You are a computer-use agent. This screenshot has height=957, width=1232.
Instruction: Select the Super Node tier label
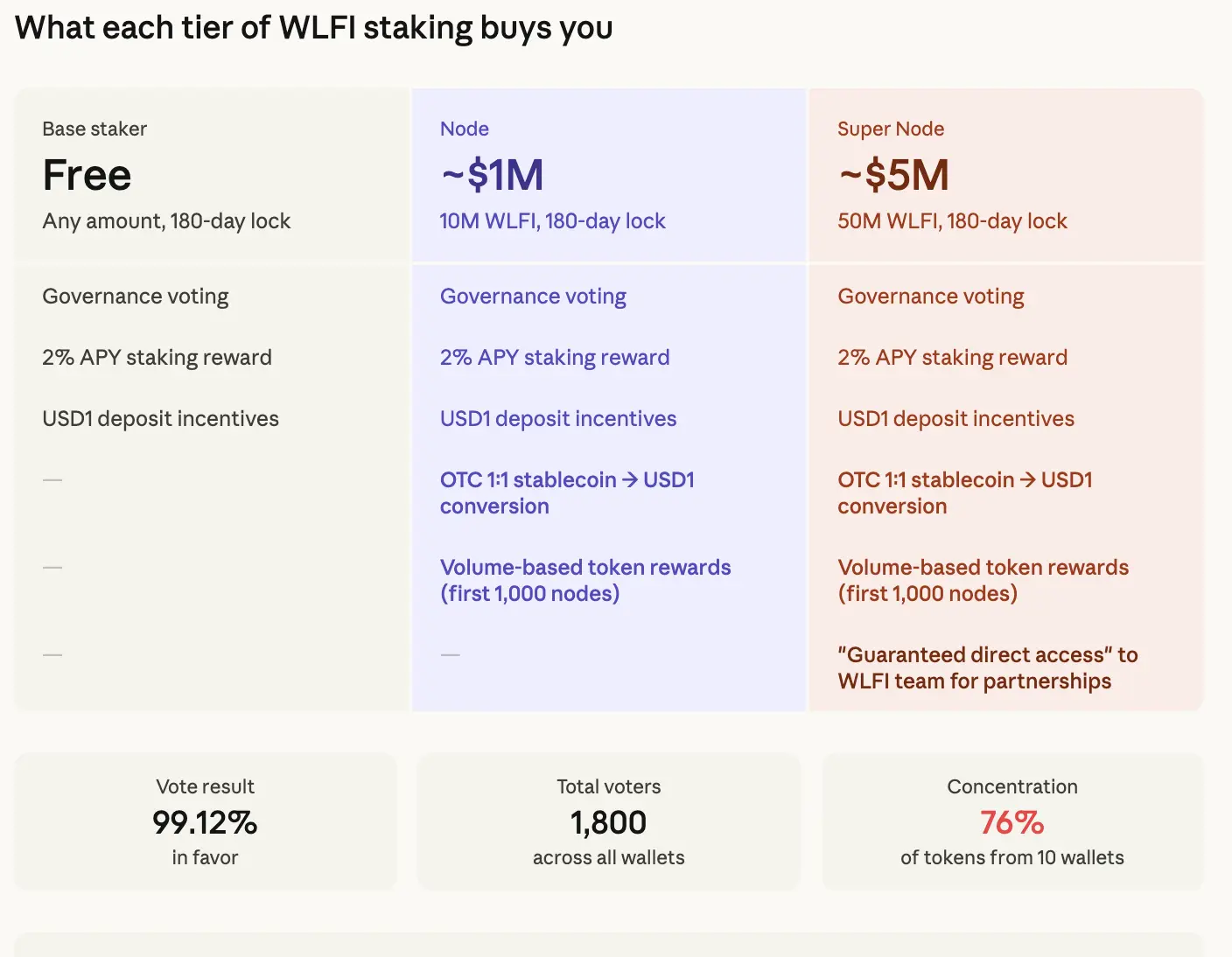coord(890,129)
